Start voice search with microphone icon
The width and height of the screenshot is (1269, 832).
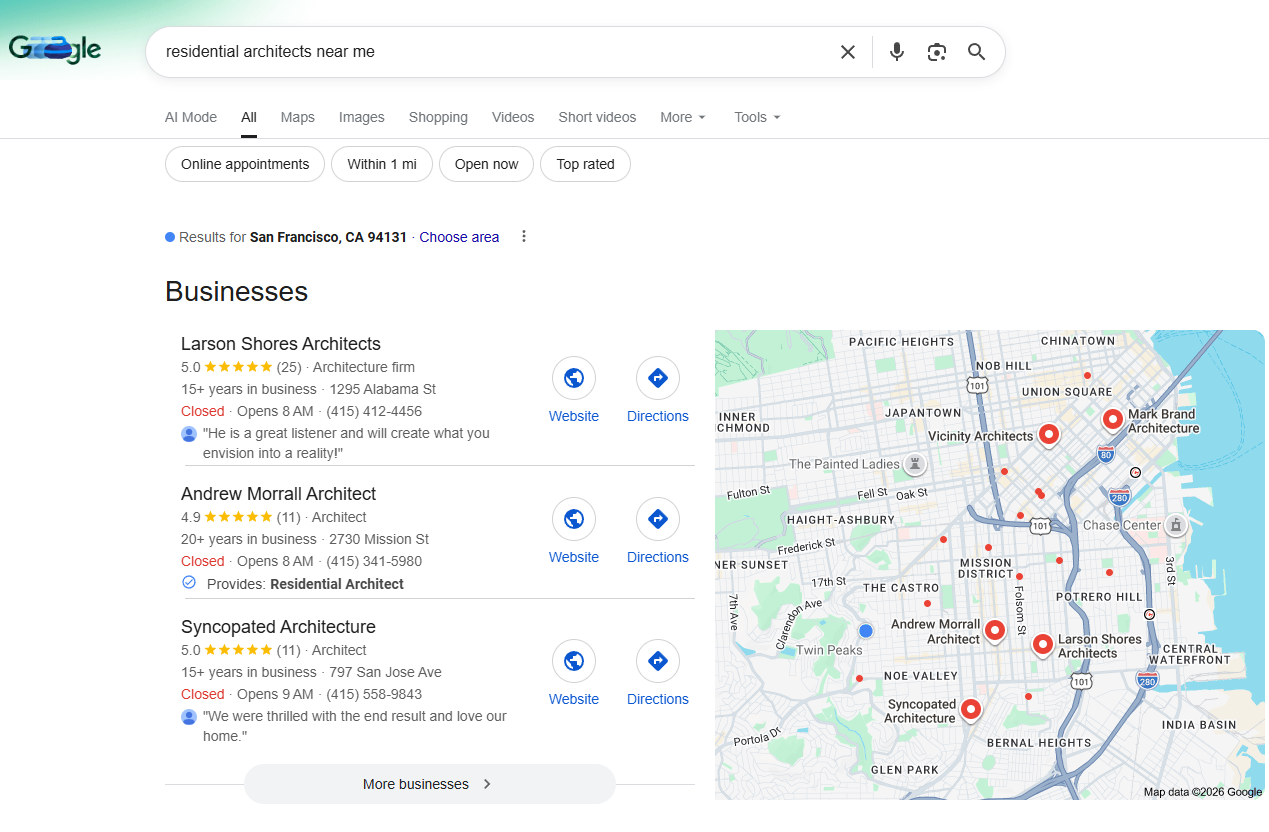pos(896,52)
